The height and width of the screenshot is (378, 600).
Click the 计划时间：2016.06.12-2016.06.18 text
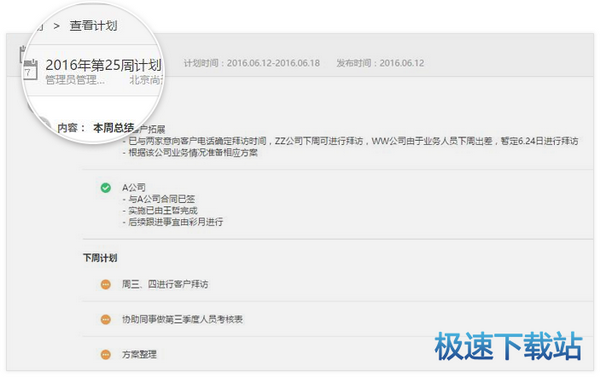pos(252,63)
